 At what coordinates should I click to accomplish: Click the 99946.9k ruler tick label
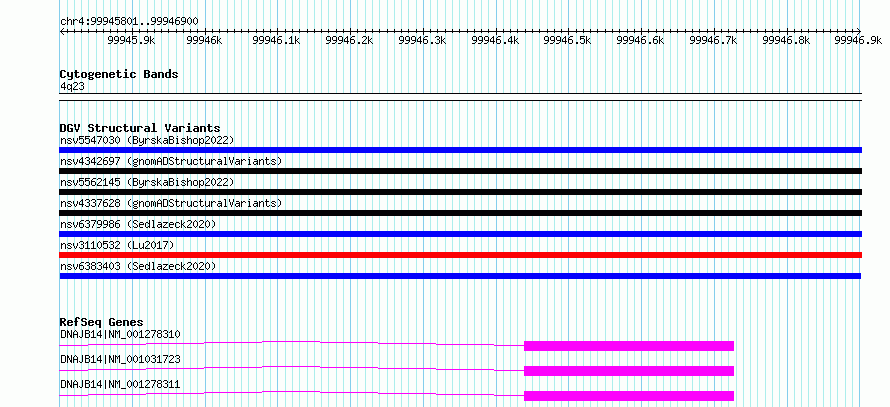[x=859, y=40]
